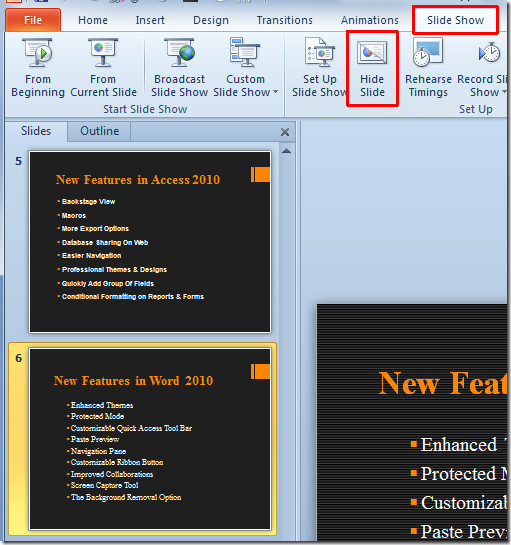Viewport: 511px width, 545px height.
Task: Open the Animations tab
Action: pyautogui.click(x=370, y=20)
